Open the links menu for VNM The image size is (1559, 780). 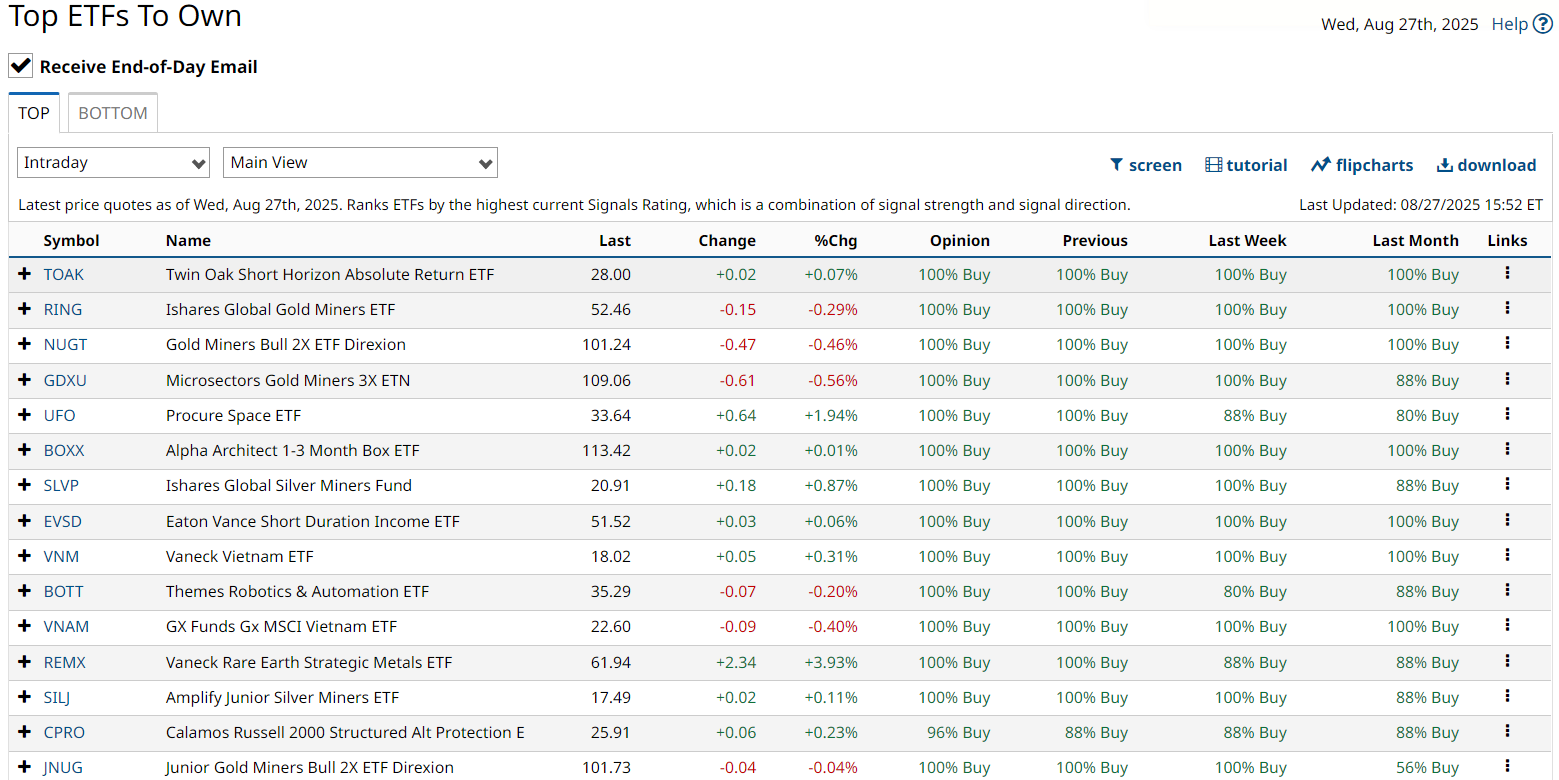click(x=1507, y=555)
